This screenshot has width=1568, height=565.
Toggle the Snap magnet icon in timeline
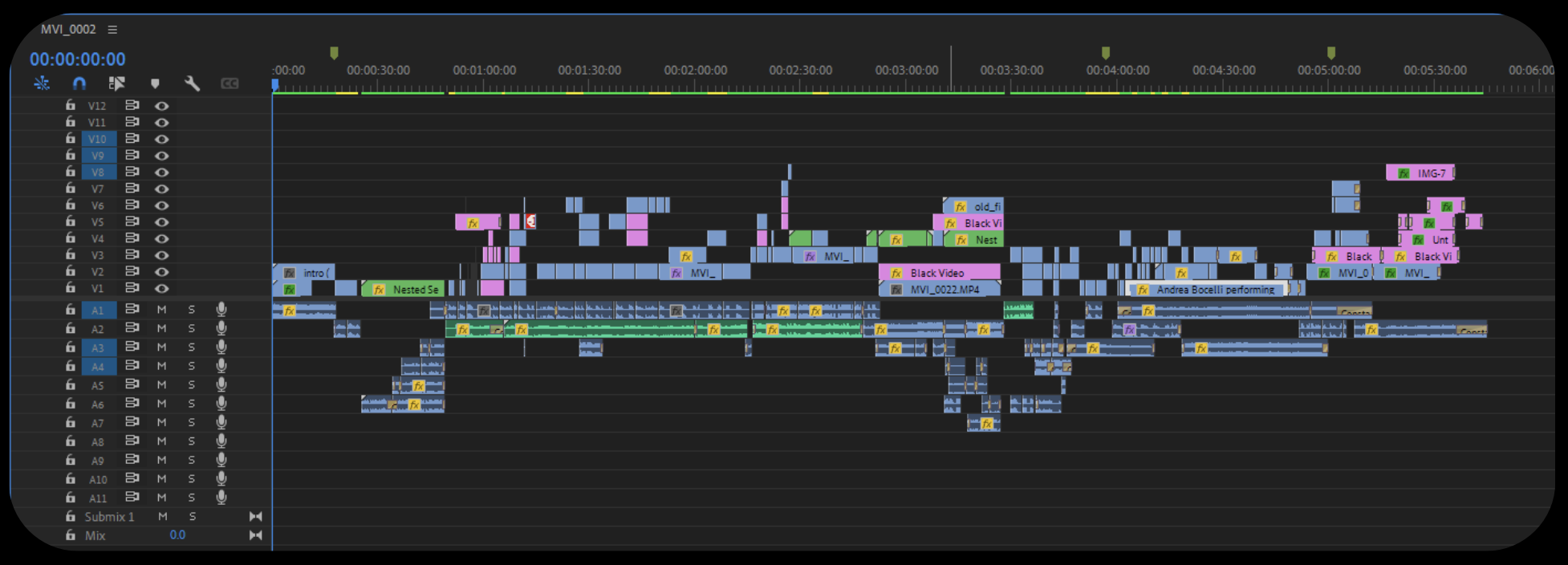79,83
